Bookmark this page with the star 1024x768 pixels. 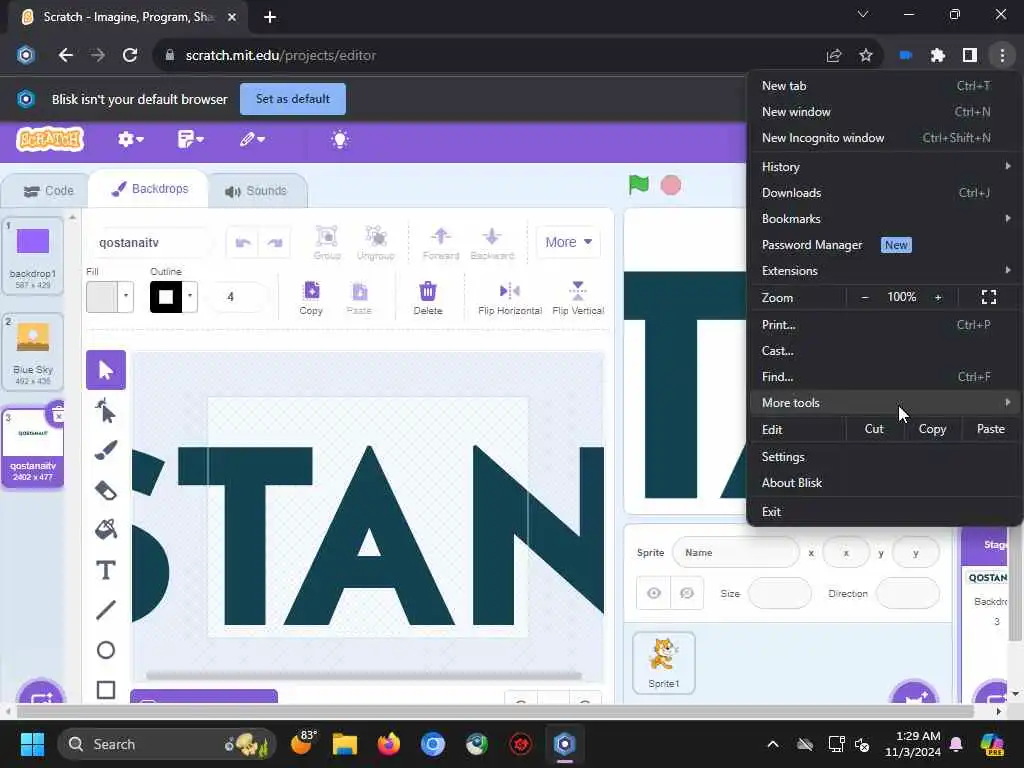click(866, 56)
